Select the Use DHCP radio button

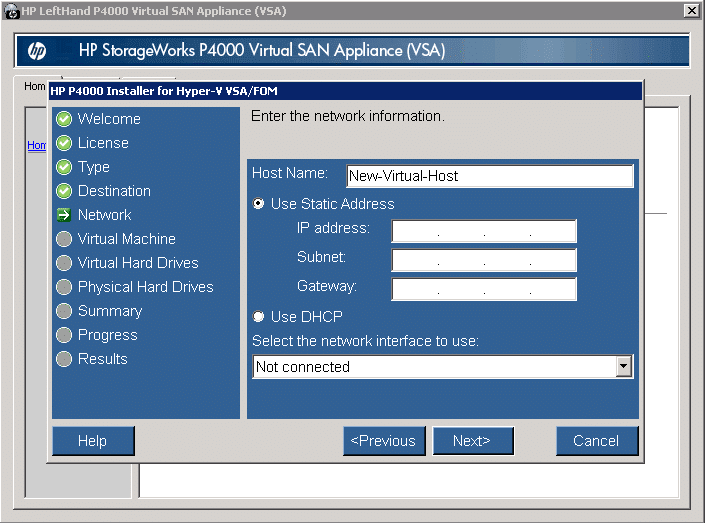point(258,317)
